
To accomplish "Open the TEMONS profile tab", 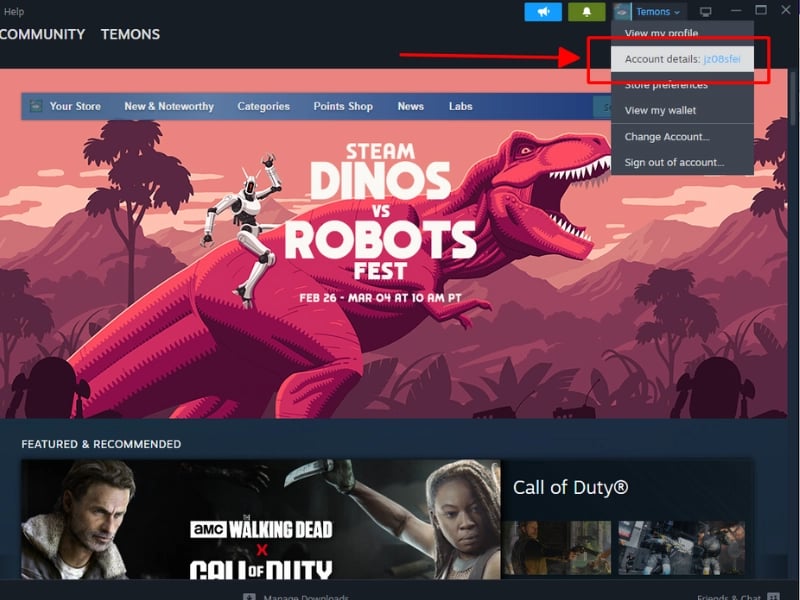I will coord(130,34).
